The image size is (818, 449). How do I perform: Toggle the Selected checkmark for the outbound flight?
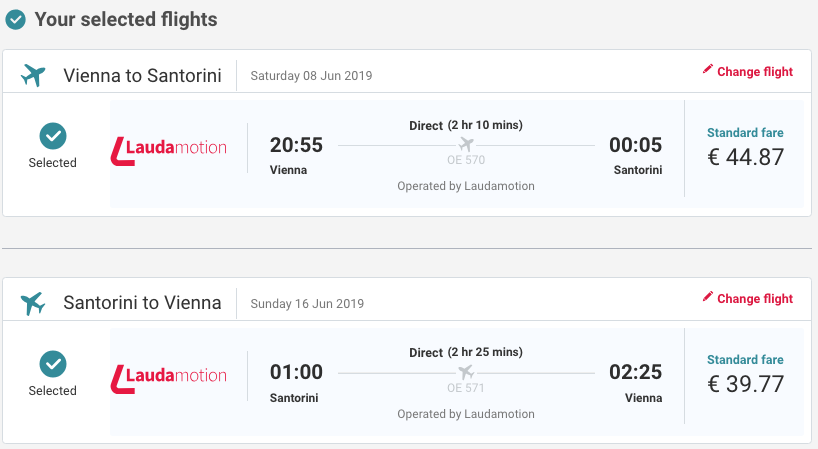pyautogui.click(x=52, y=135)
